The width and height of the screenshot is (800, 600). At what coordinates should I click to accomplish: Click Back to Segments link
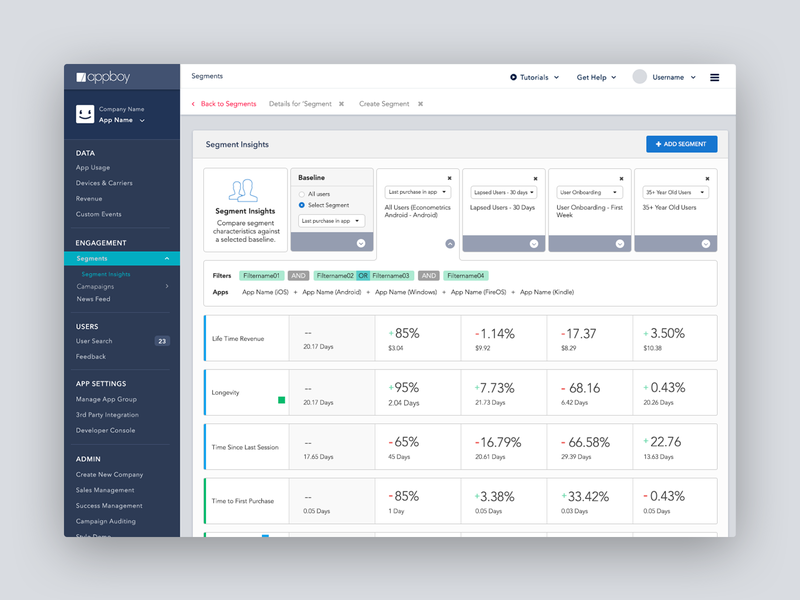pos(228,104)
